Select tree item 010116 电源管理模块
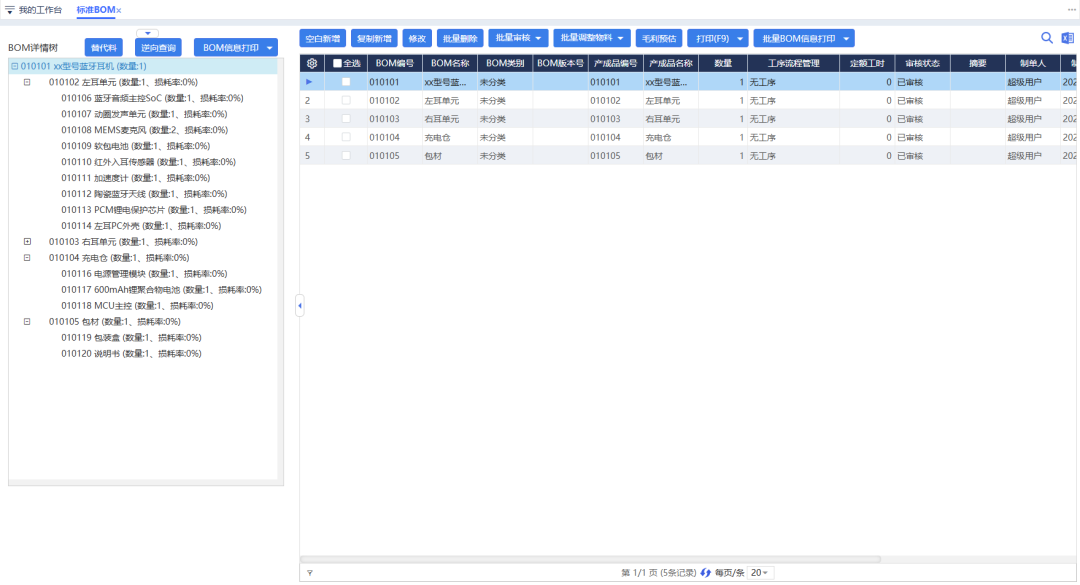The width and height of the screenshot is (1080, 585). pos(144,274)
